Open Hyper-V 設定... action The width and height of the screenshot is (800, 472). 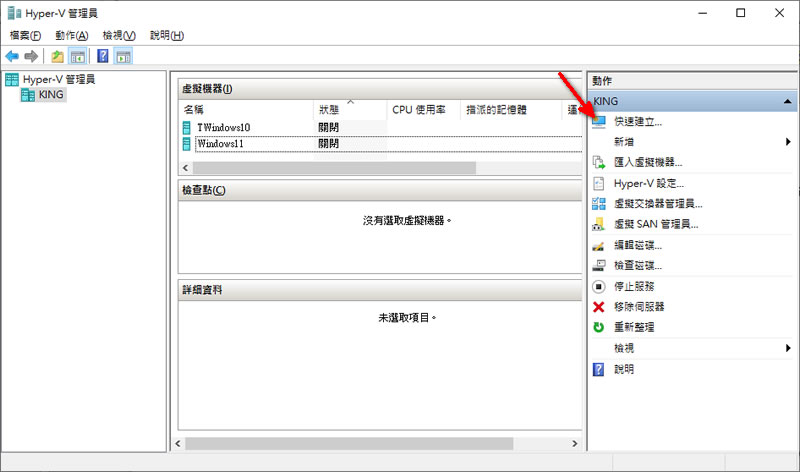point(648,183)
